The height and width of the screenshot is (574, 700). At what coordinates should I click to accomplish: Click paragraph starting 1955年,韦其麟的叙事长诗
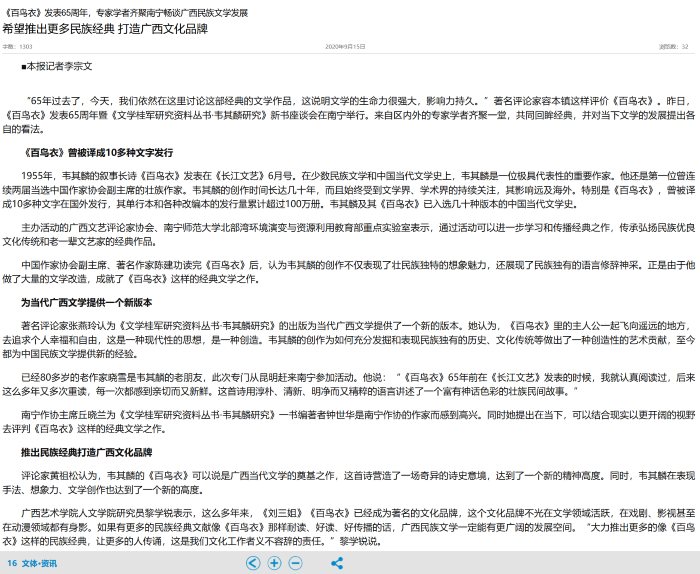349,190
